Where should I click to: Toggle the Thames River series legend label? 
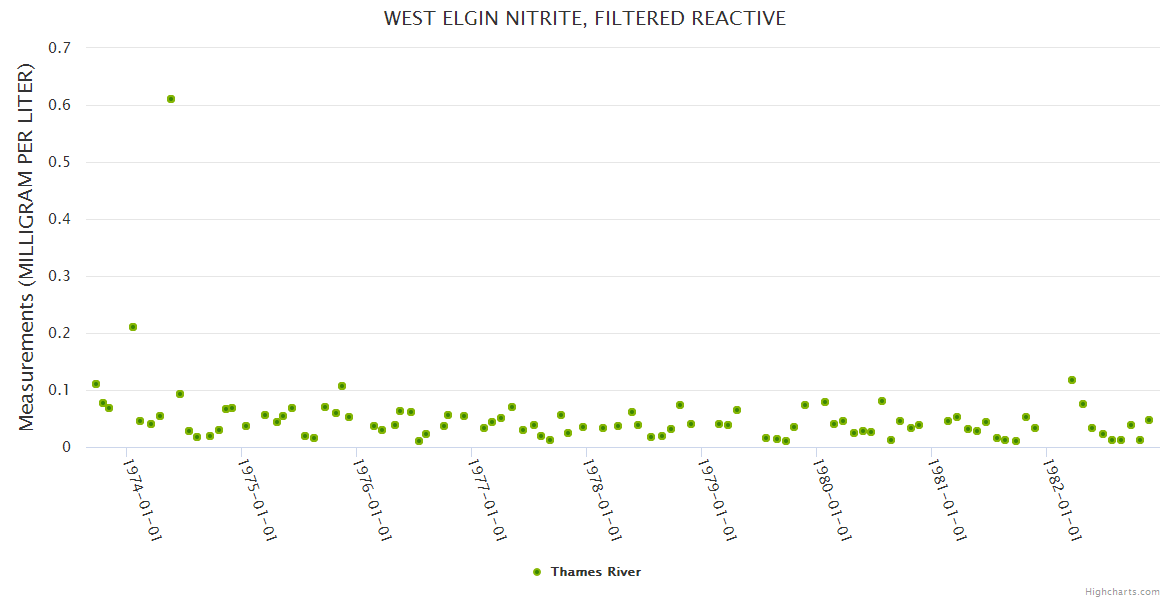coord(595,572)
